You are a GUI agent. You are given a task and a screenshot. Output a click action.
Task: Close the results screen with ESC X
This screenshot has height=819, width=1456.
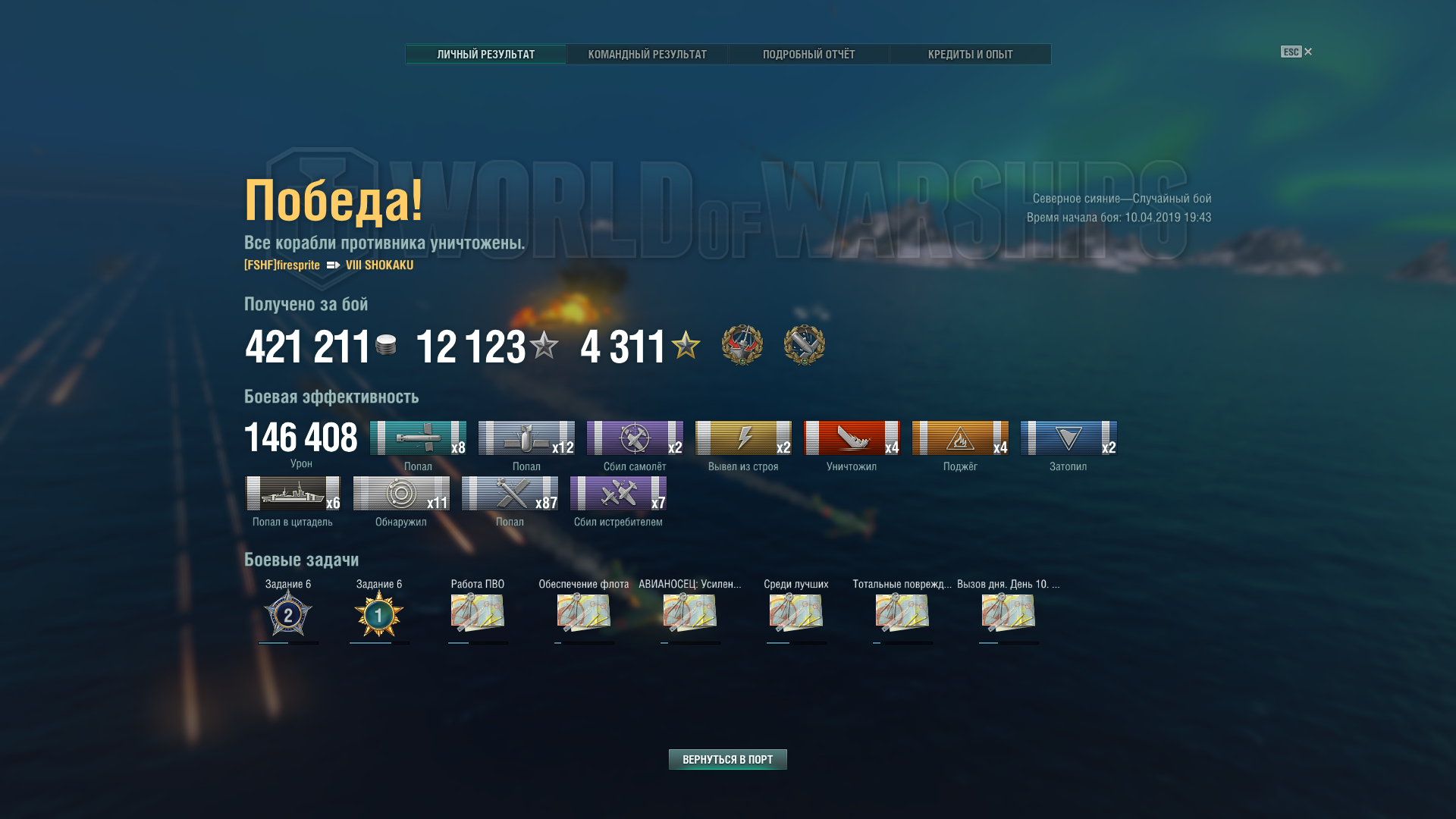pos(1296,52)
